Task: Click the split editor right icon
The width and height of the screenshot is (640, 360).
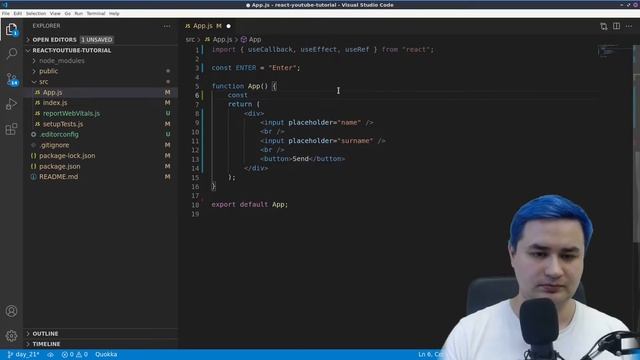Action: (616, 26)
